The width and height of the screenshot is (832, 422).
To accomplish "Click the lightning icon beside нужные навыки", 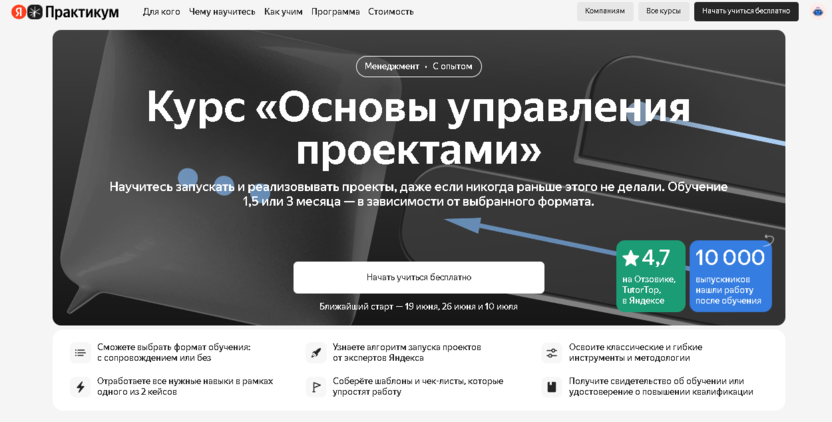I will (80, 387).
